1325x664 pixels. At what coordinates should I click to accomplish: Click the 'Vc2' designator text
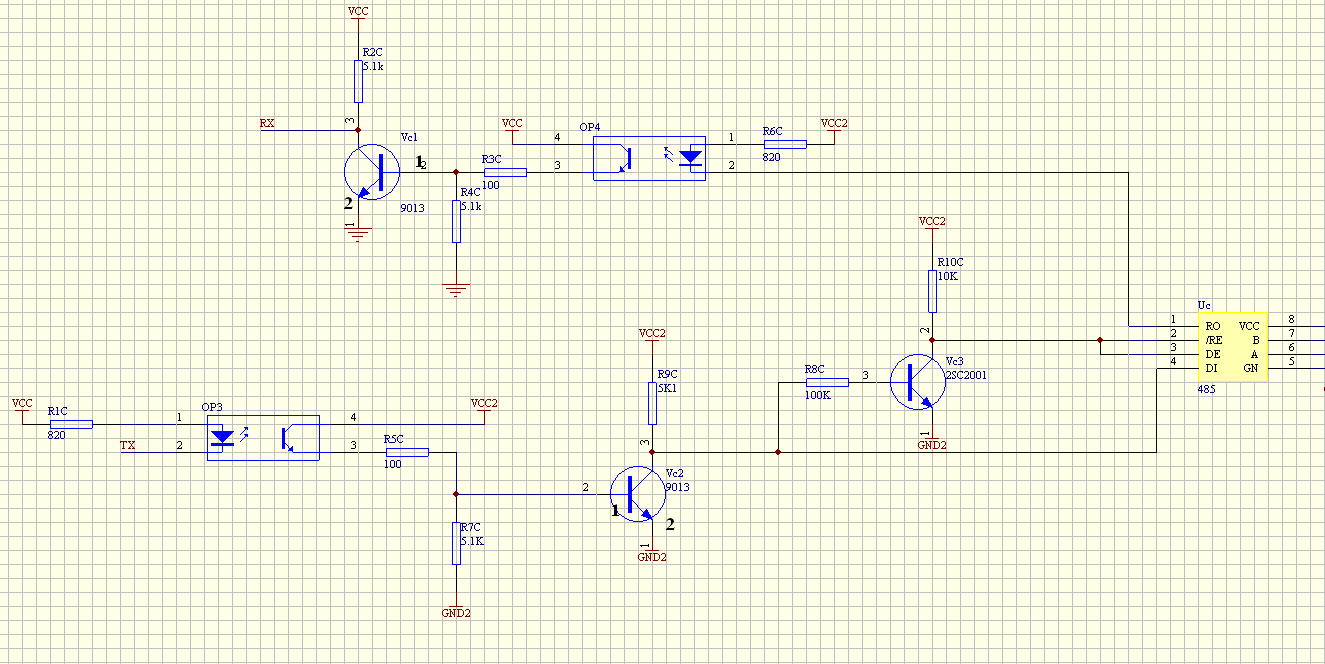[x=674, y=473]
